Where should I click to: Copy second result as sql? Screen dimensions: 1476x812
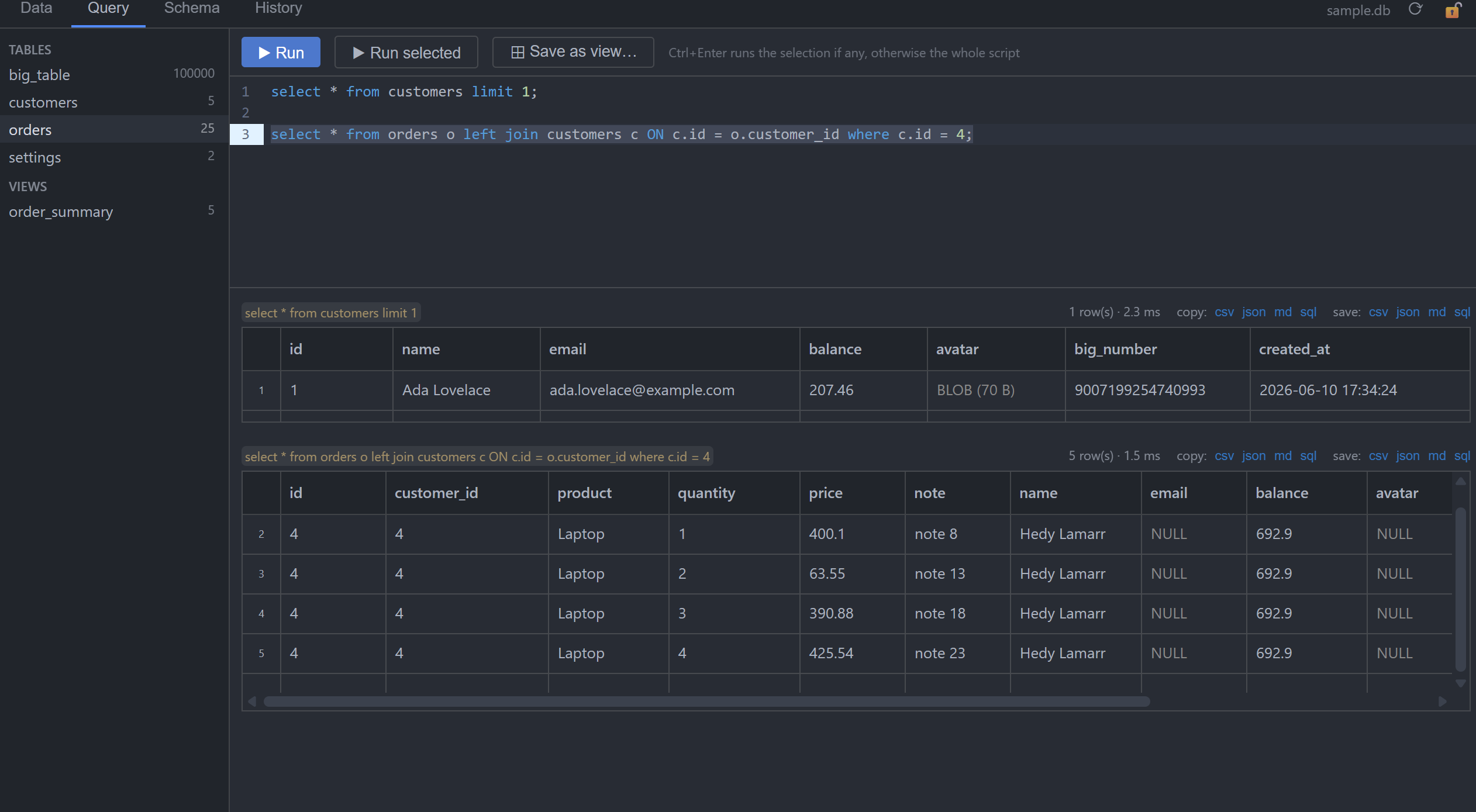click(x=1308, y=456)
